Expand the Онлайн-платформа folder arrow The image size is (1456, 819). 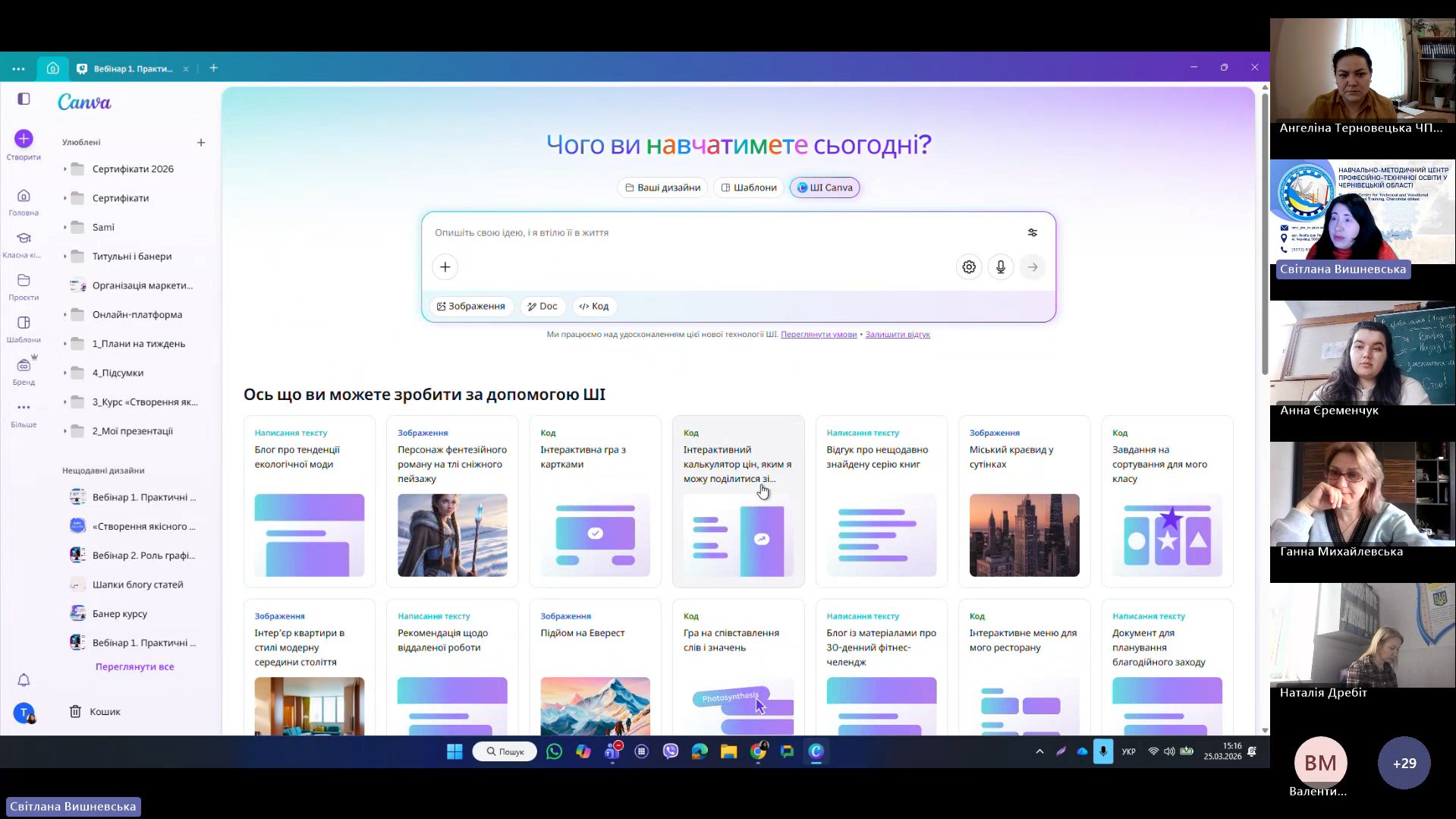coord(65,315)
